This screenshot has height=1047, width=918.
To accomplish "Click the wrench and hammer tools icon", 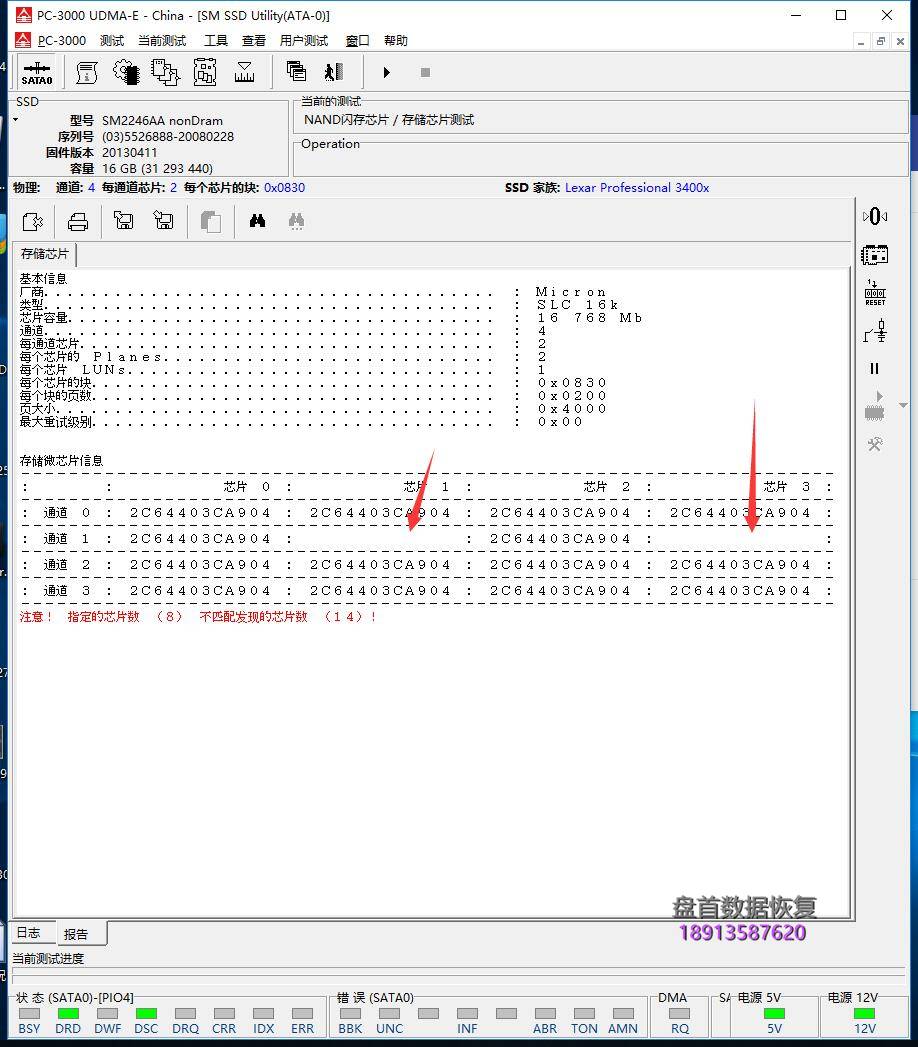I will pos(875,444).
